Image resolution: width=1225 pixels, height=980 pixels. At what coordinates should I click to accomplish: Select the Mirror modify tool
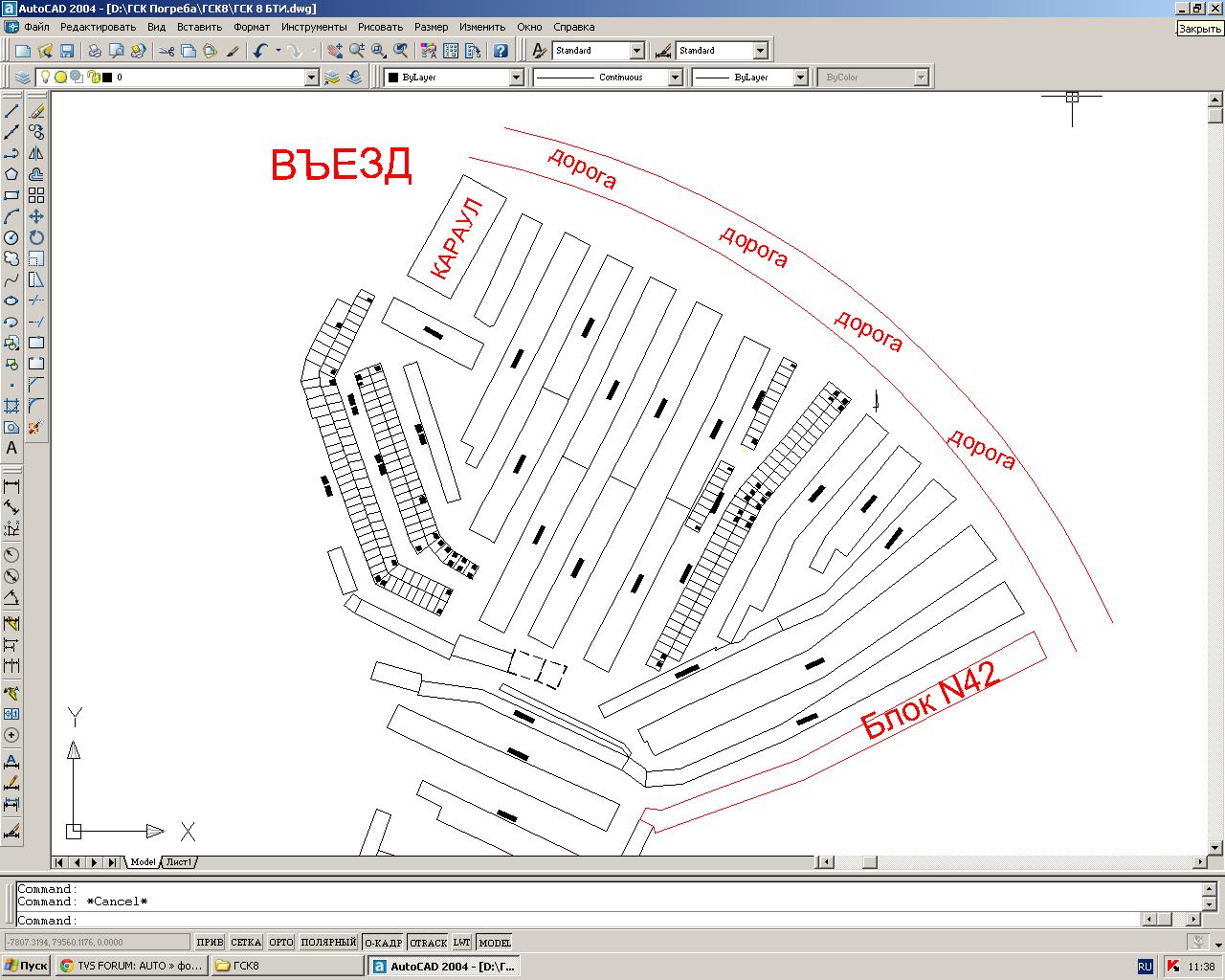[x=36, y=153]
